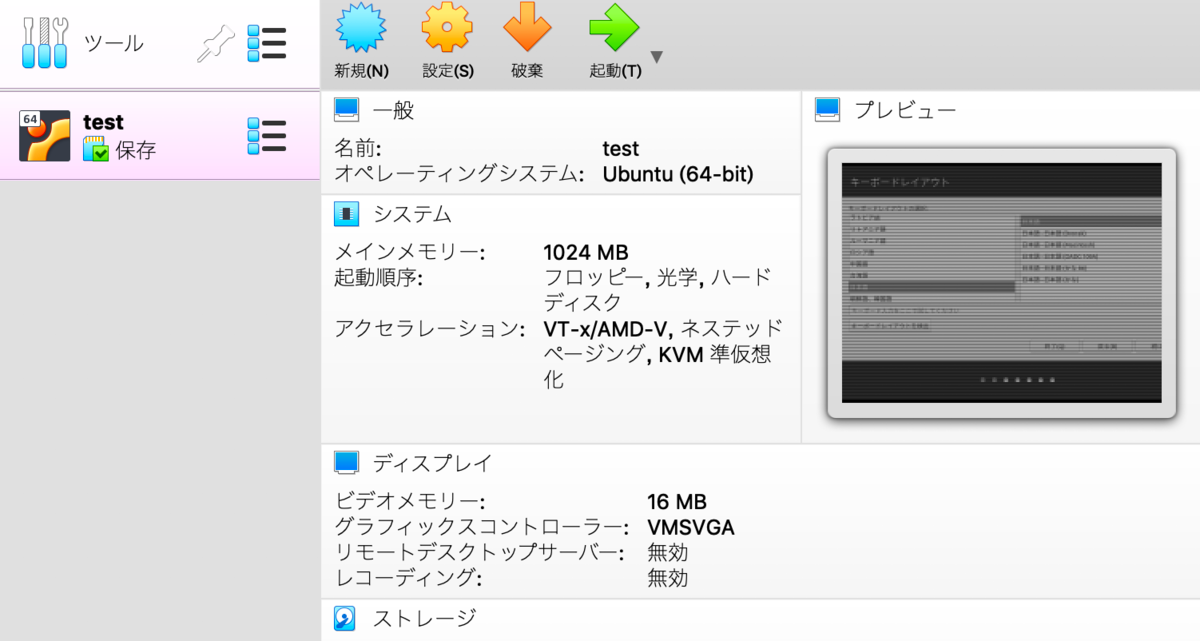The image size is (1200, 641).
Task: Click the VMSVGA graphics controller value
Action: pos(691,527)
